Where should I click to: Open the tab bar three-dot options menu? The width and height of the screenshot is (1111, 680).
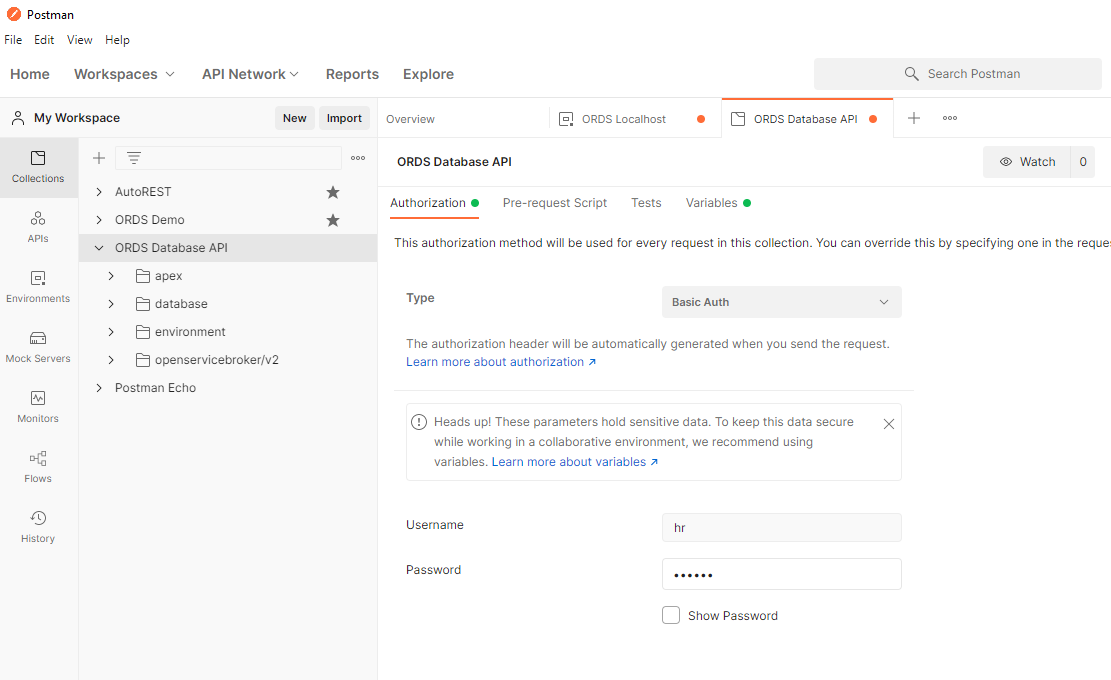950,118
